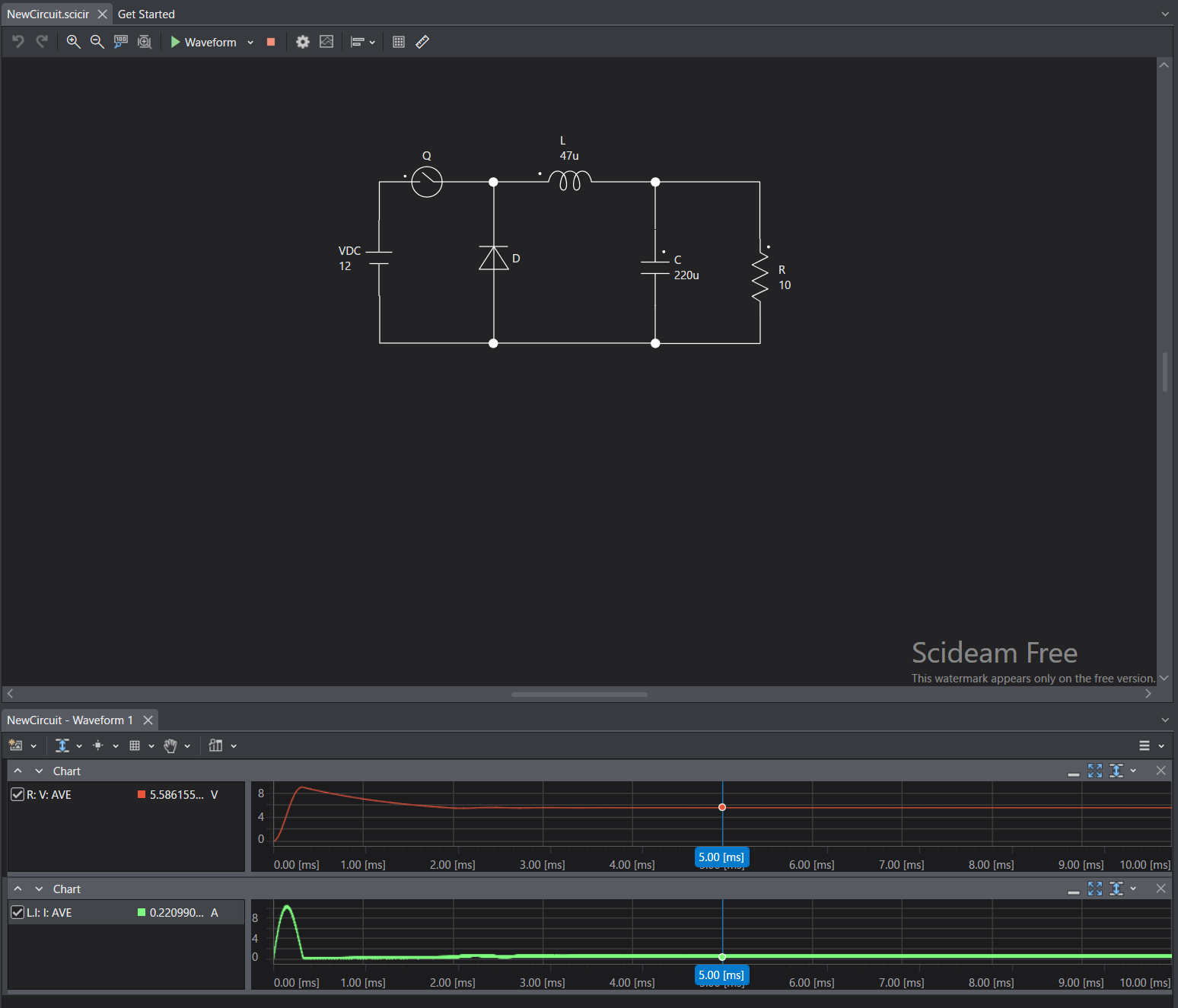Click the canvas vertical scrollbar thumb
This screenshot has height=1008, width=1178.
1164,371
